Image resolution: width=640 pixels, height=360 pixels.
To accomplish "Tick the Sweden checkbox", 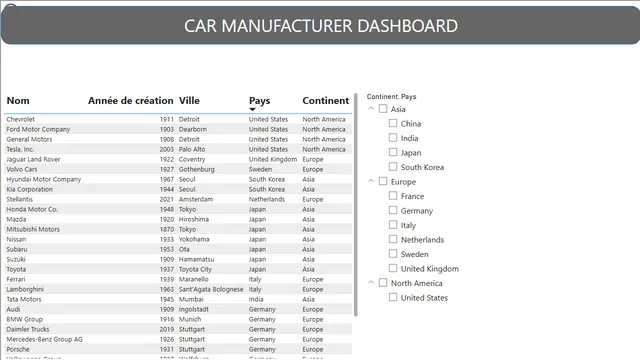I will (393, 253).
